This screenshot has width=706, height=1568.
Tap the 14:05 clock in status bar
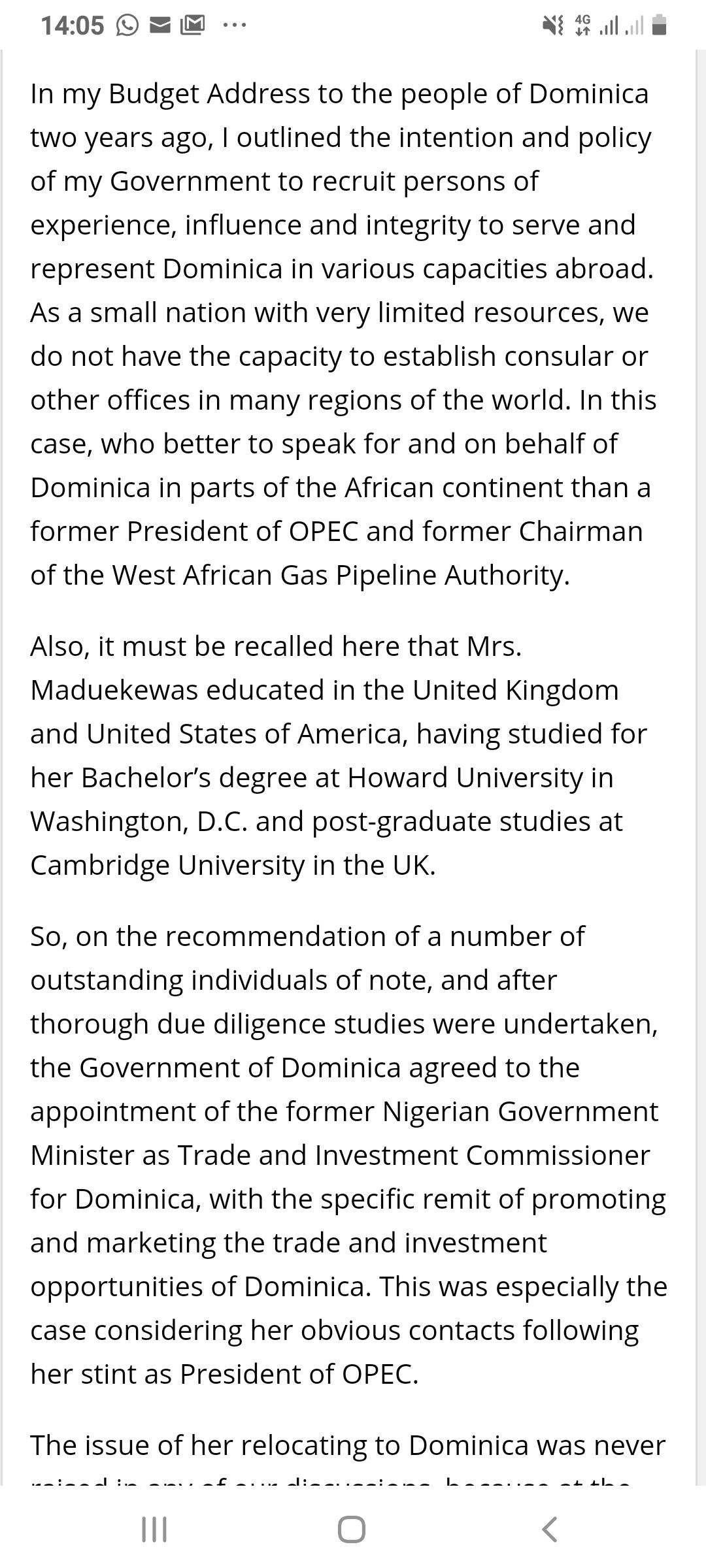tap(72, 25)
